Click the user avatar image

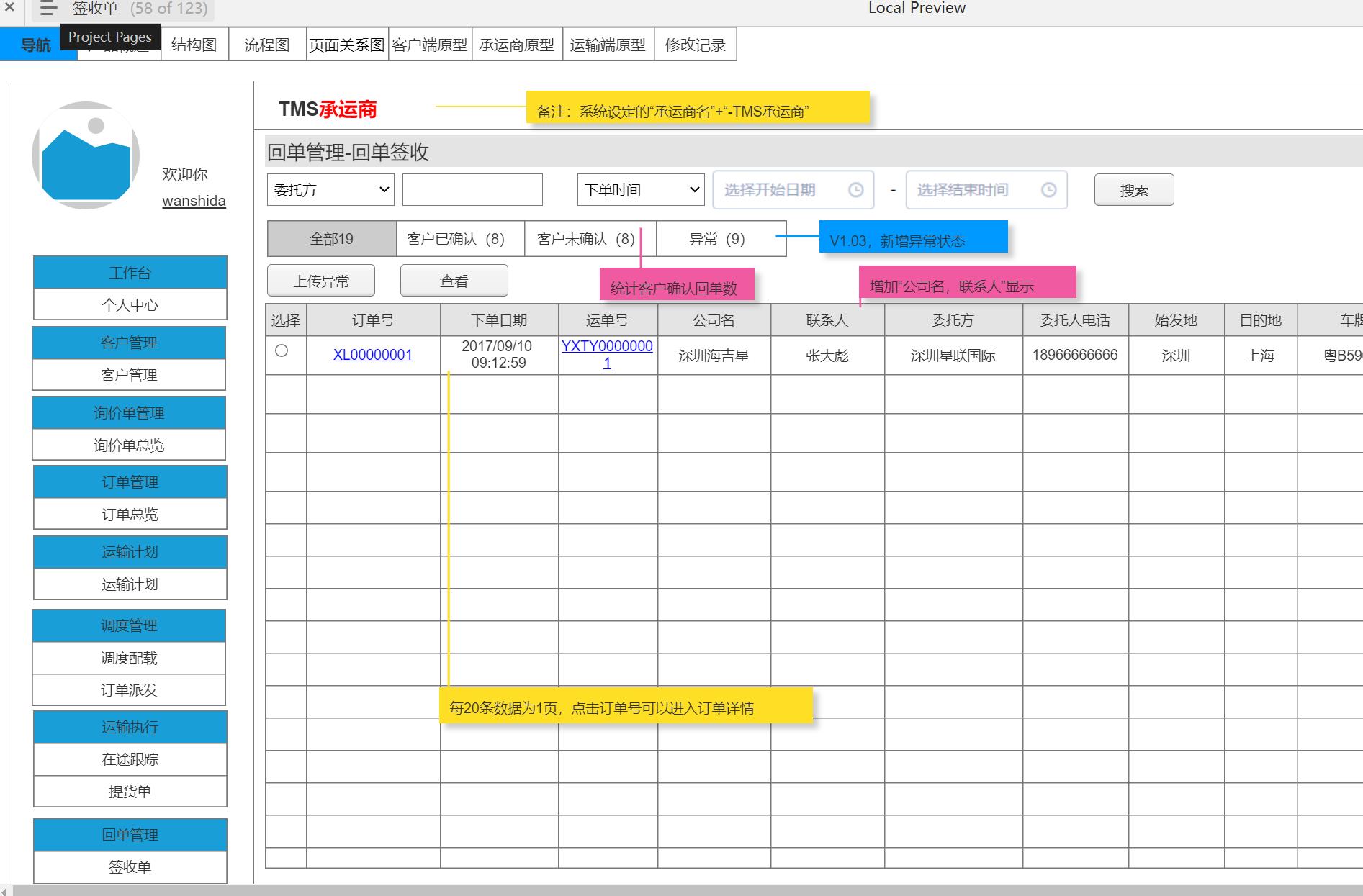(x=86, y=155)
